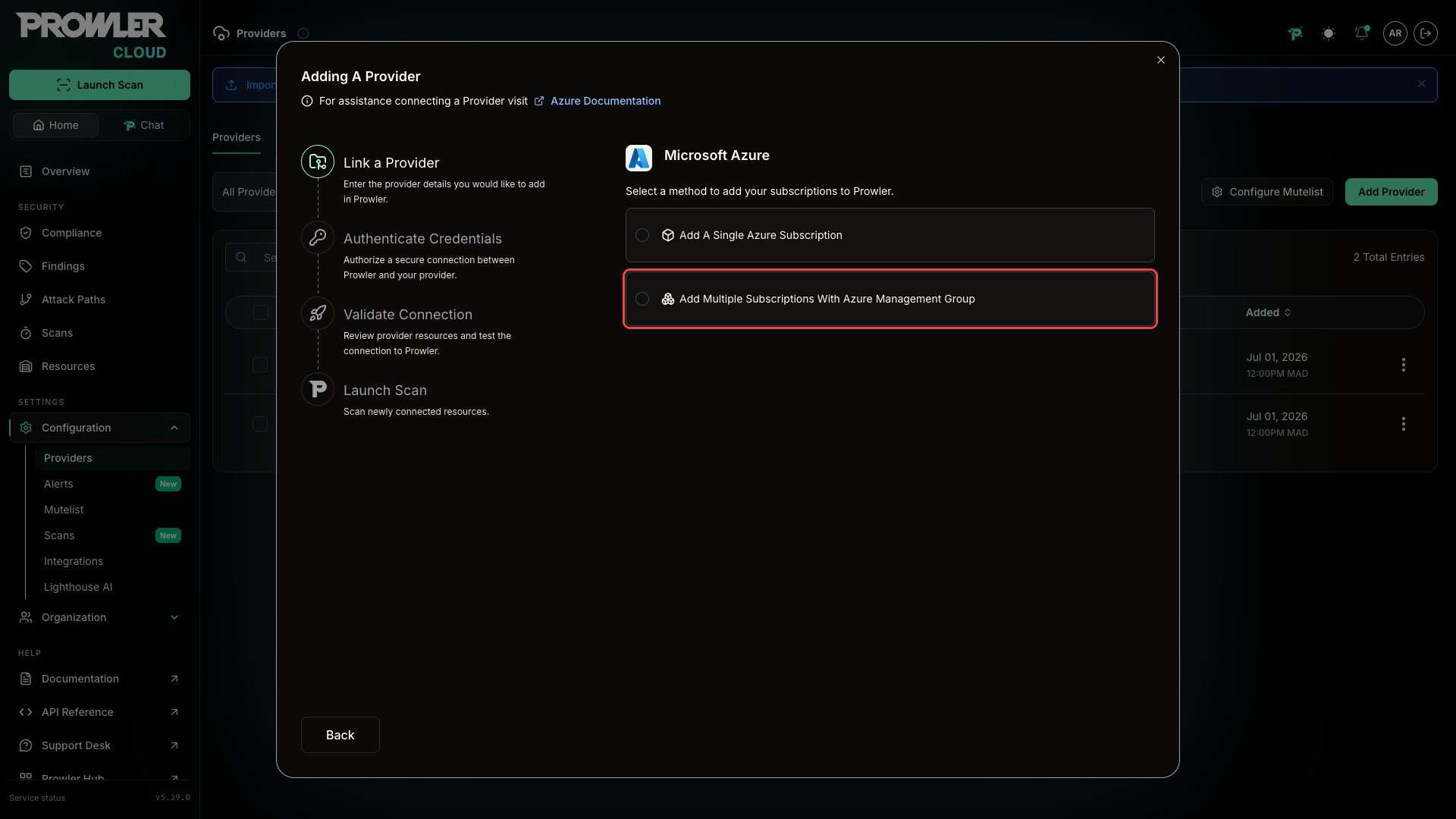Select Add A Single Azure Subscription radio
Screen dimensions: 1456x819
click(642, 235)
